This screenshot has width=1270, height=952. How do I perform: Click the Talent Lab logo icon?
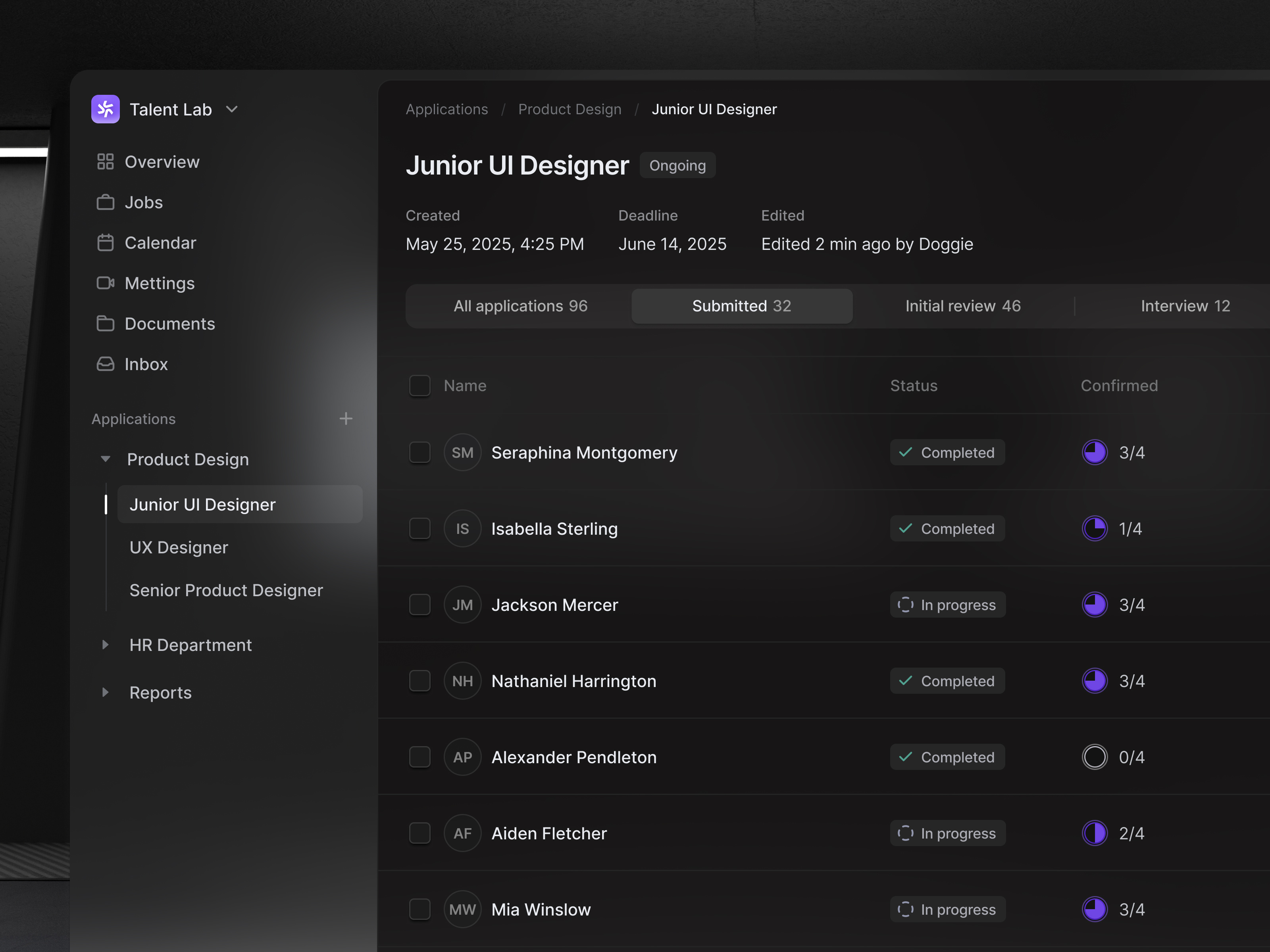tap(106, 109)
